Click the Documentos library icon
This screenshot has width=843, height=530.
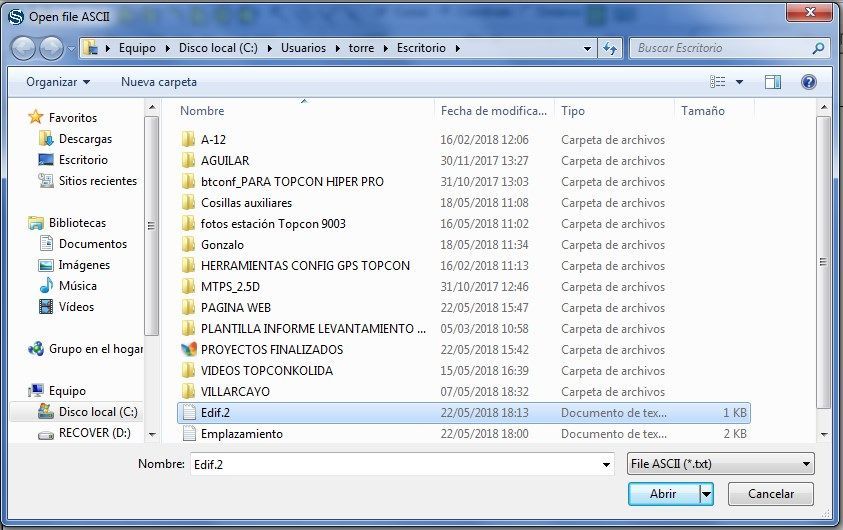coord(46,243)
